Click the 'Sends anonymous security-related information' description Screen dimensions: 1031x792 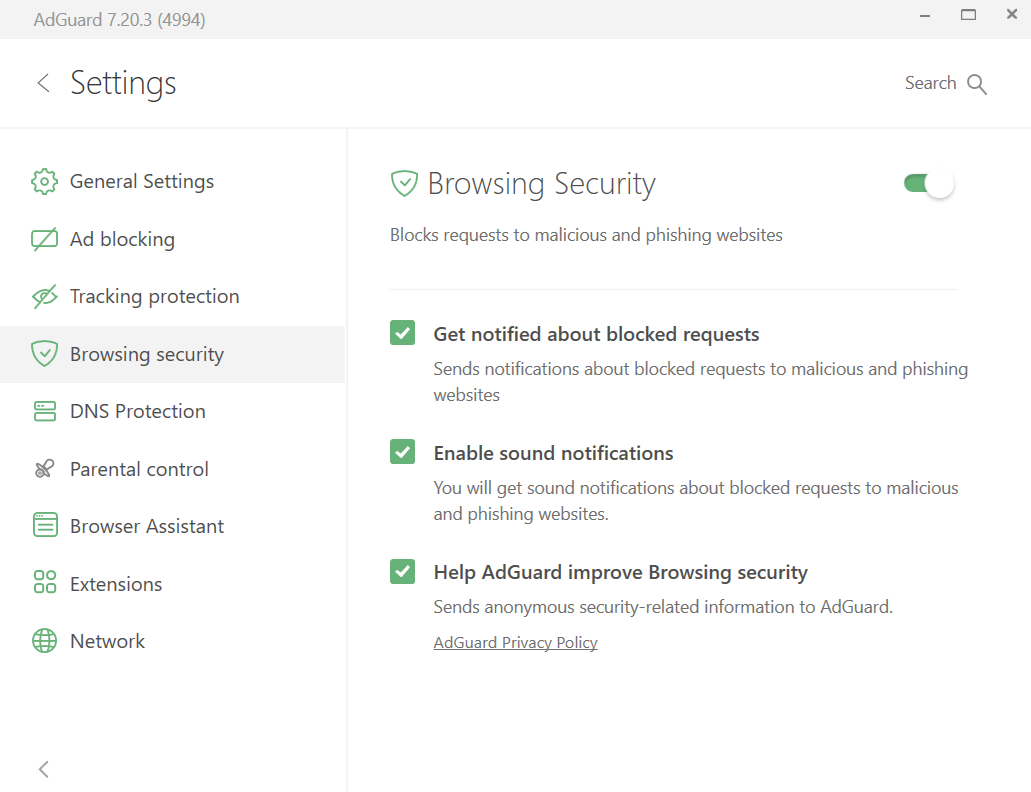(663, 607)
